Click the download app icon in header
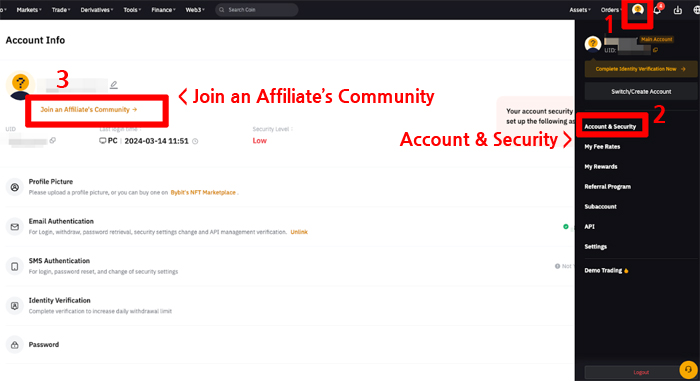This screenshot has height=381, width=700. tap(678, 10)
